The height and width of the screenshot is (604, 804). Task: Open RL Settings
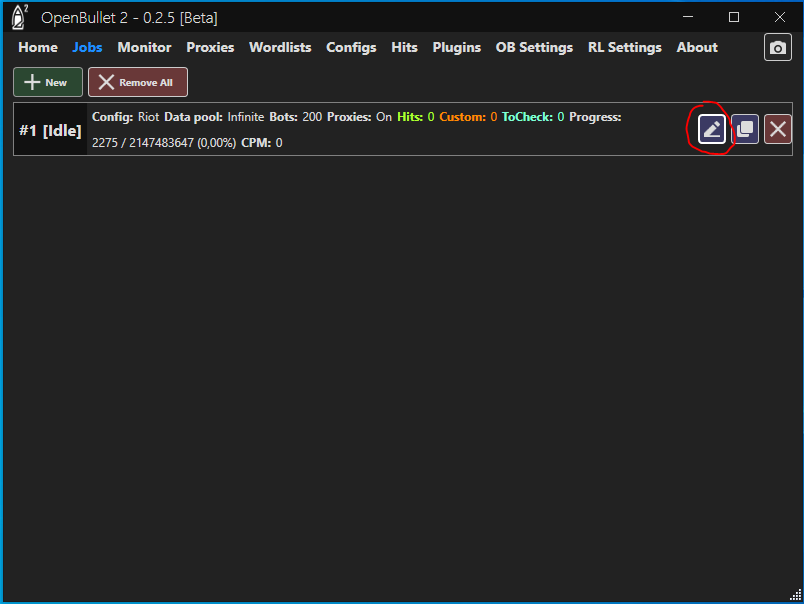pos(625,48)
